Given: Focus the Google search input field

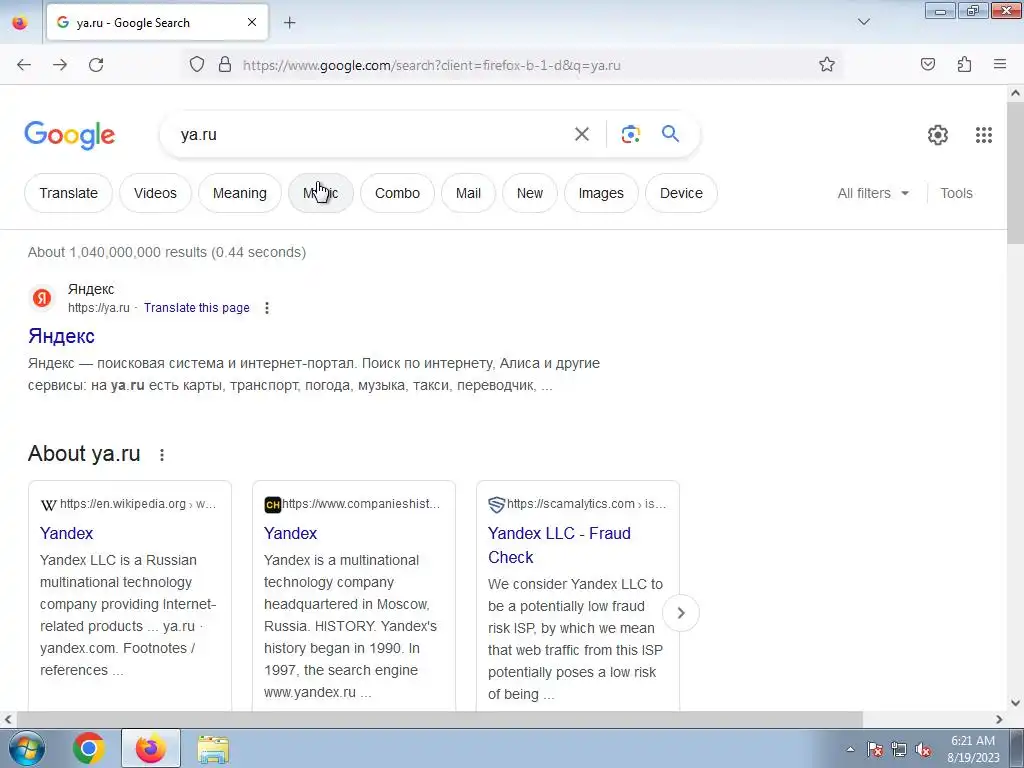Looking at the screenshot, I should (372, 135).
